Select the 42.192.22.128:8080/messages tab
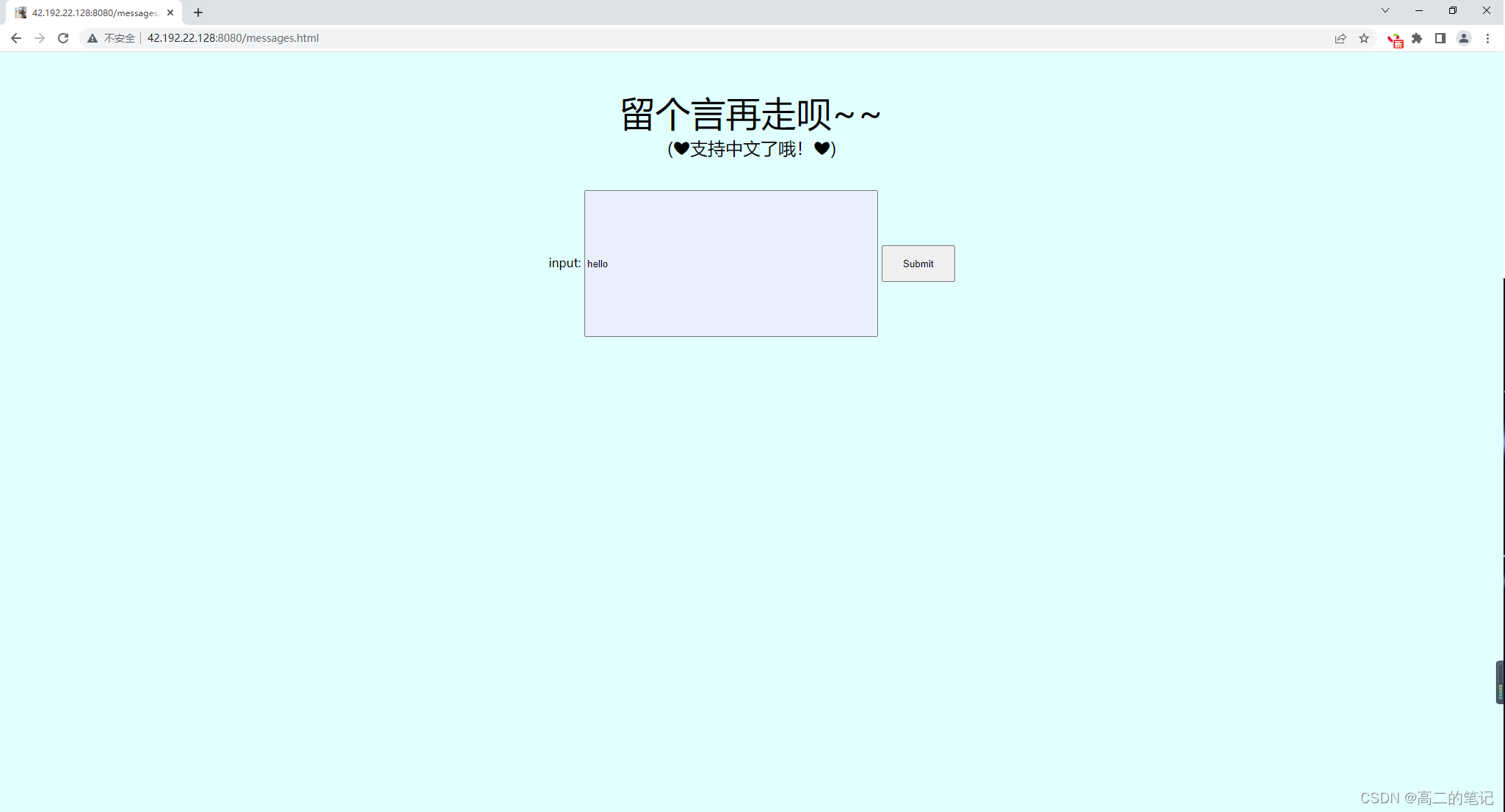The width and height of the screenshot is (1505, 812). pos(95,12)
